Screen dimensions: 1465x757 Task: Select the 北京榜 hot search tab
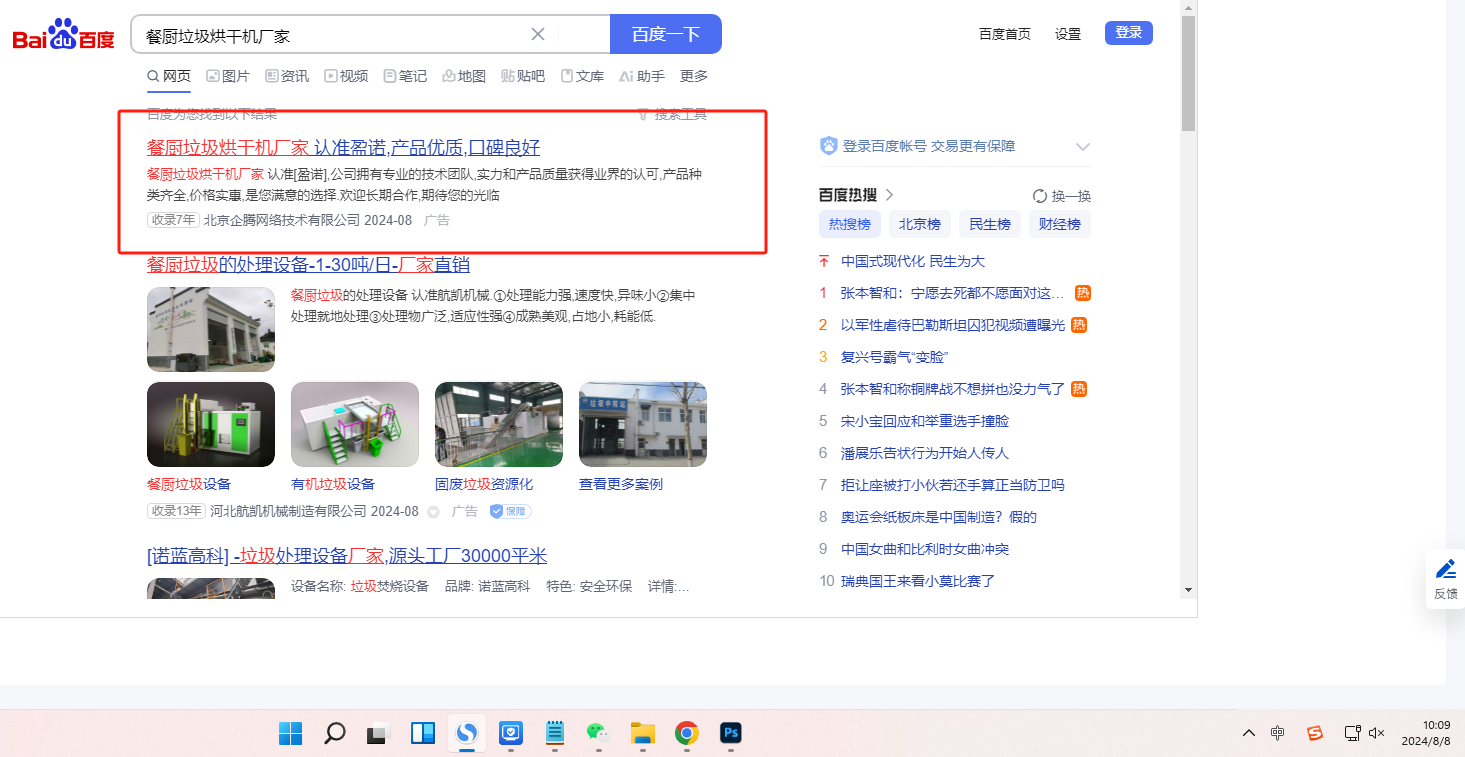[919, 224]
